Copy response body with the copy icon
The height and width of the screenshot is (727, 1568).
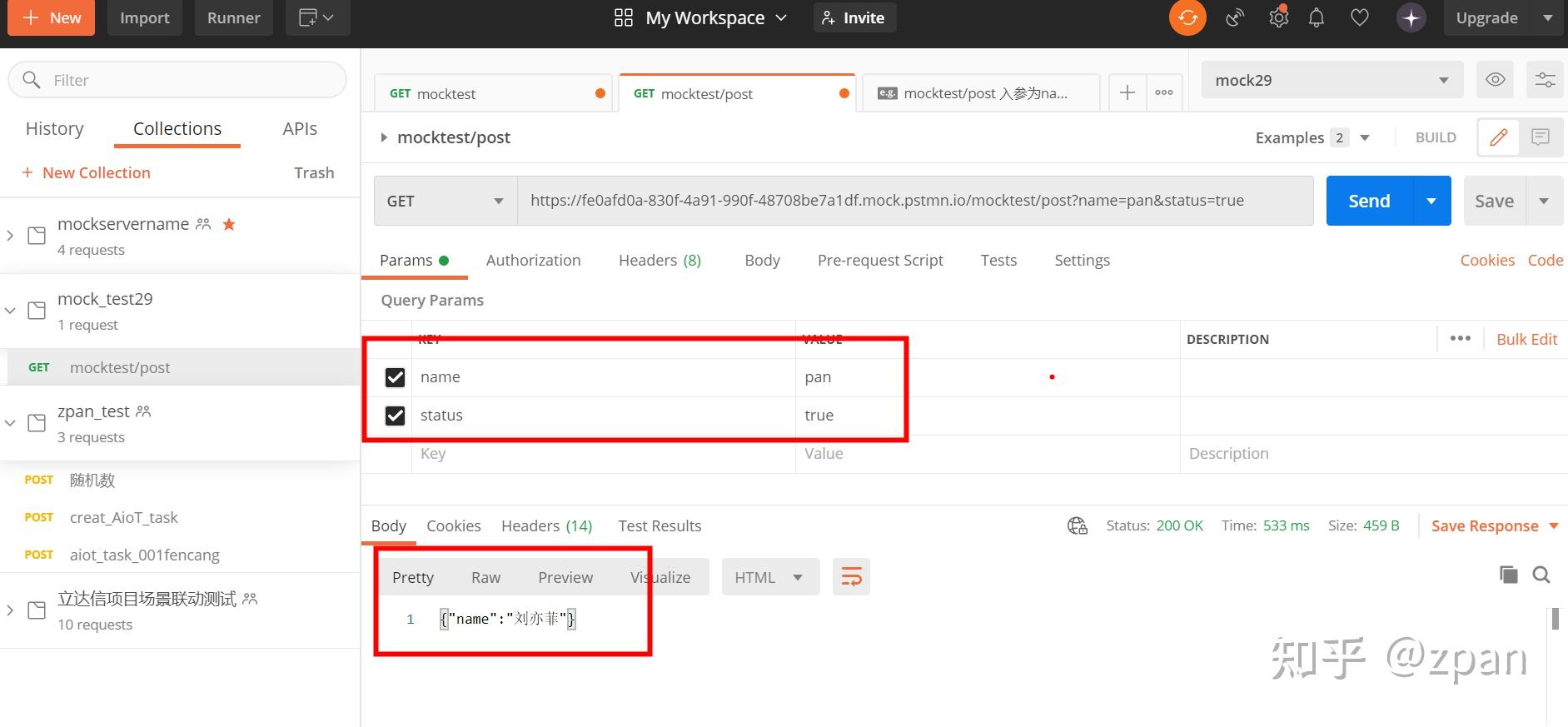coord(1508,575)
